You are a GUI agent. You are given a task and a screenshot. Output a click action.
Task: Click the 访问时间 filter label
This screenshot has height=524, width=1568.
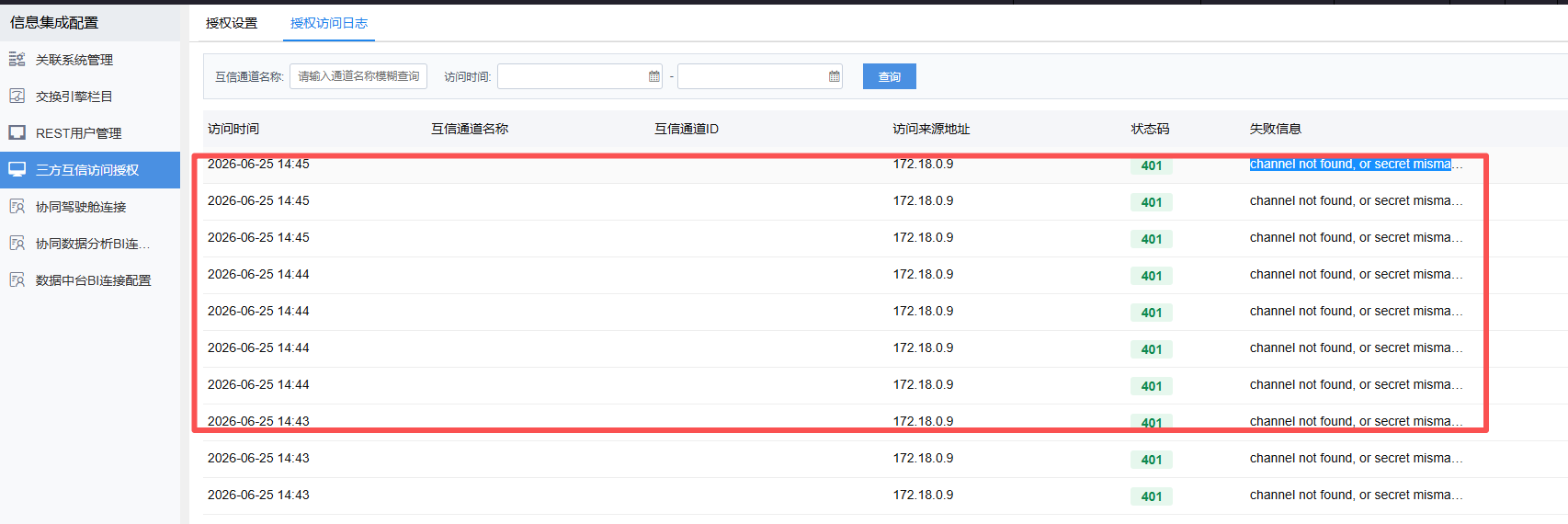pyautogui.click(x=467, y=76)
